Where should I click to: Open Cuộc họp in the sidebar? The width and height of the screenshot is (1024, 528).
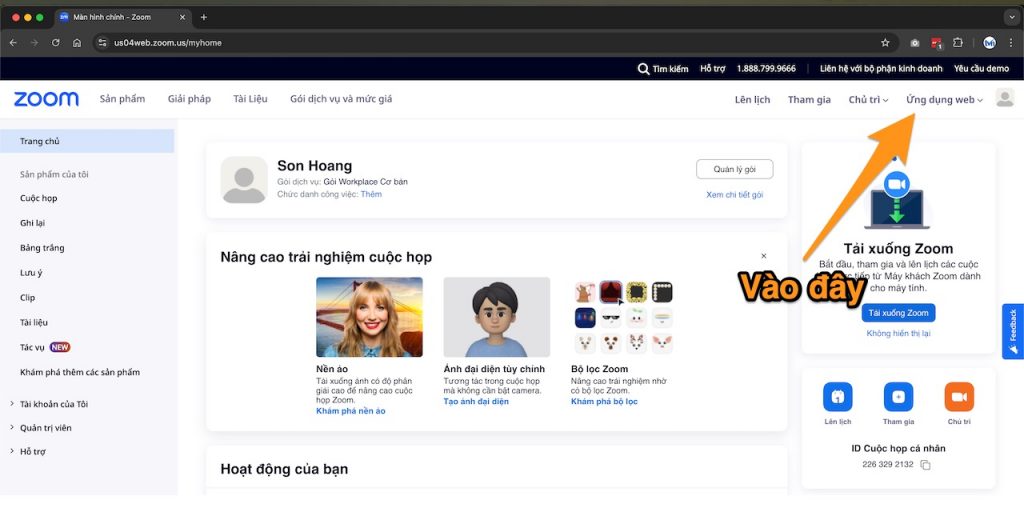(x=39, y=198)
